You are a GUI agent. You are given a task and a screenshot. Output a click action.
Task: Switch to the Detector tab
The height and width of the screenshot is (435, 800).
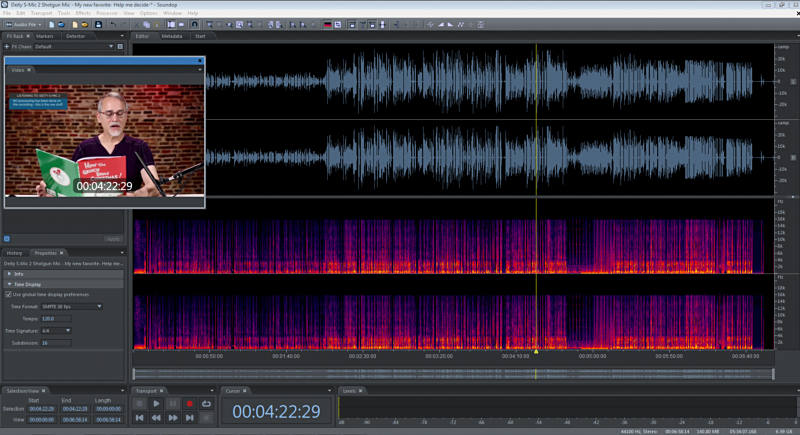click(75, 36)
